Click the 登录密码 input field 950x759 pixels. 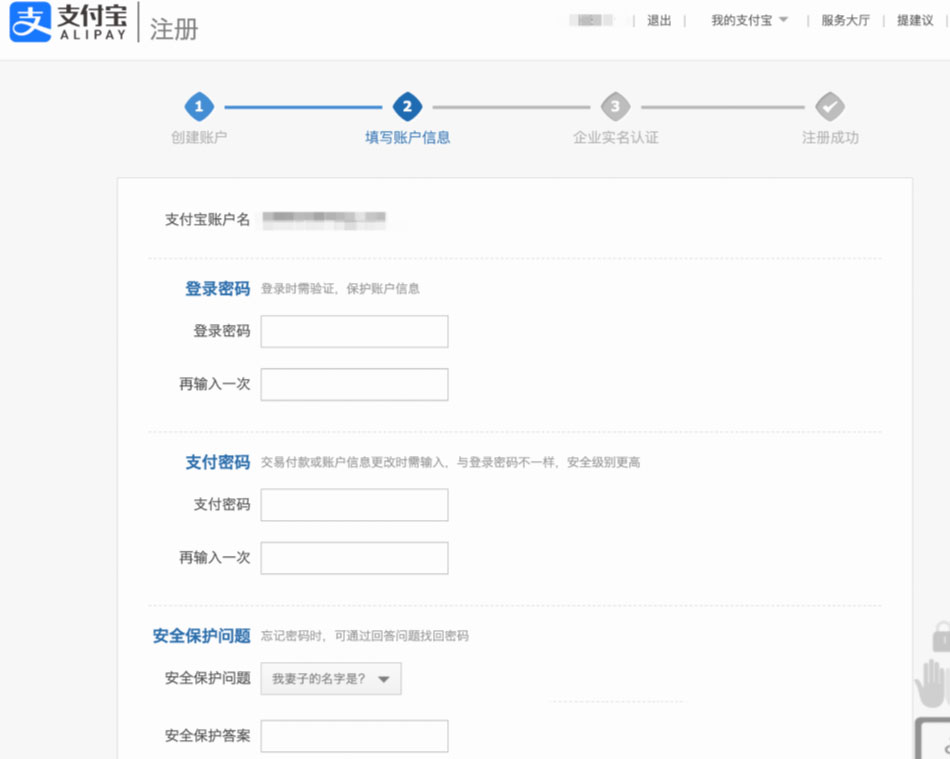tap(353, 331)
